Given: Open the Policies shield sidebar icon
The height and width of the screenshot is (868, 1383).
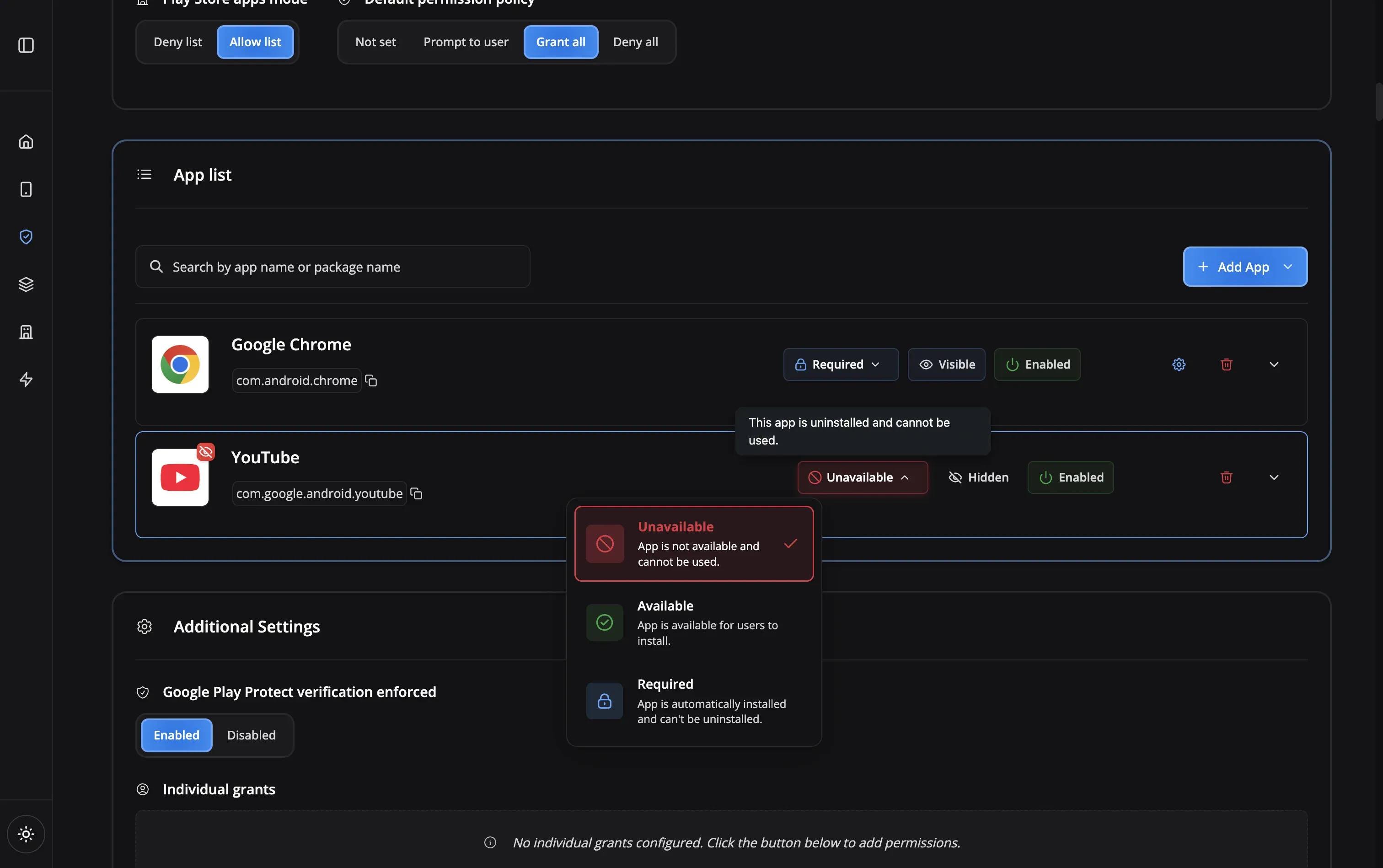Looking at the screenshot, I should point(26,236).
